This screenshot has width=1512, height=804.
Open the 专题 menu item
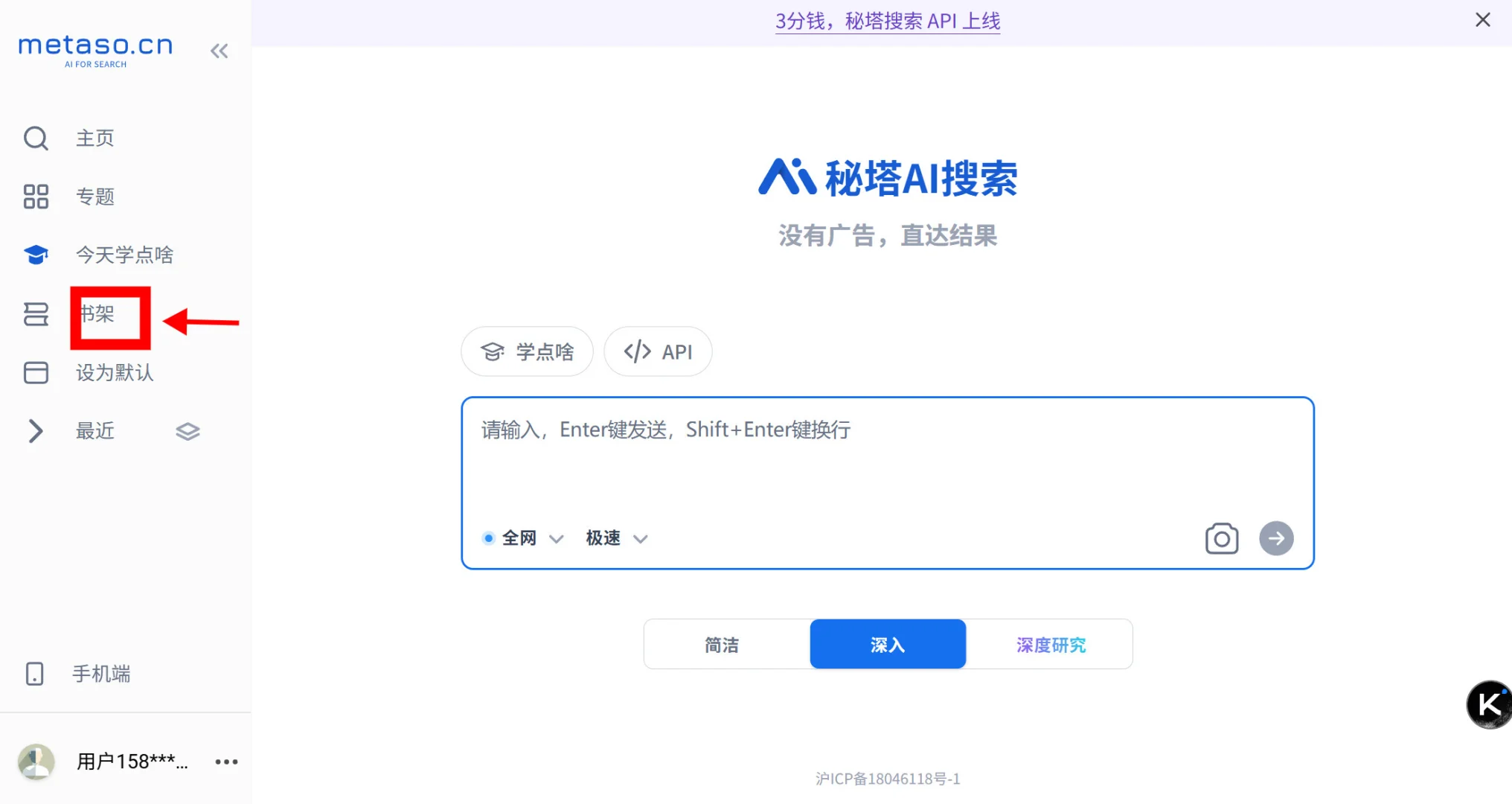click(x=95, y=197)
